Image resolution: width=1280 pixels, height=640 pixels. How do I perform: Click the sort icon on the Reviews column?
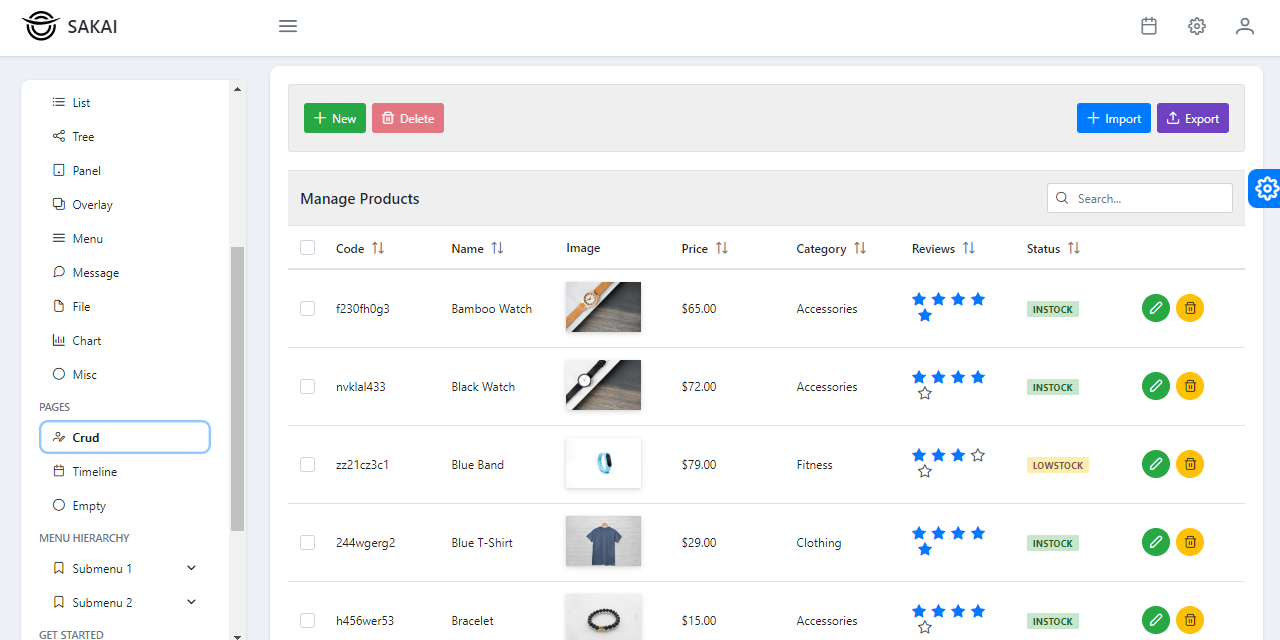tap(969, 248)
